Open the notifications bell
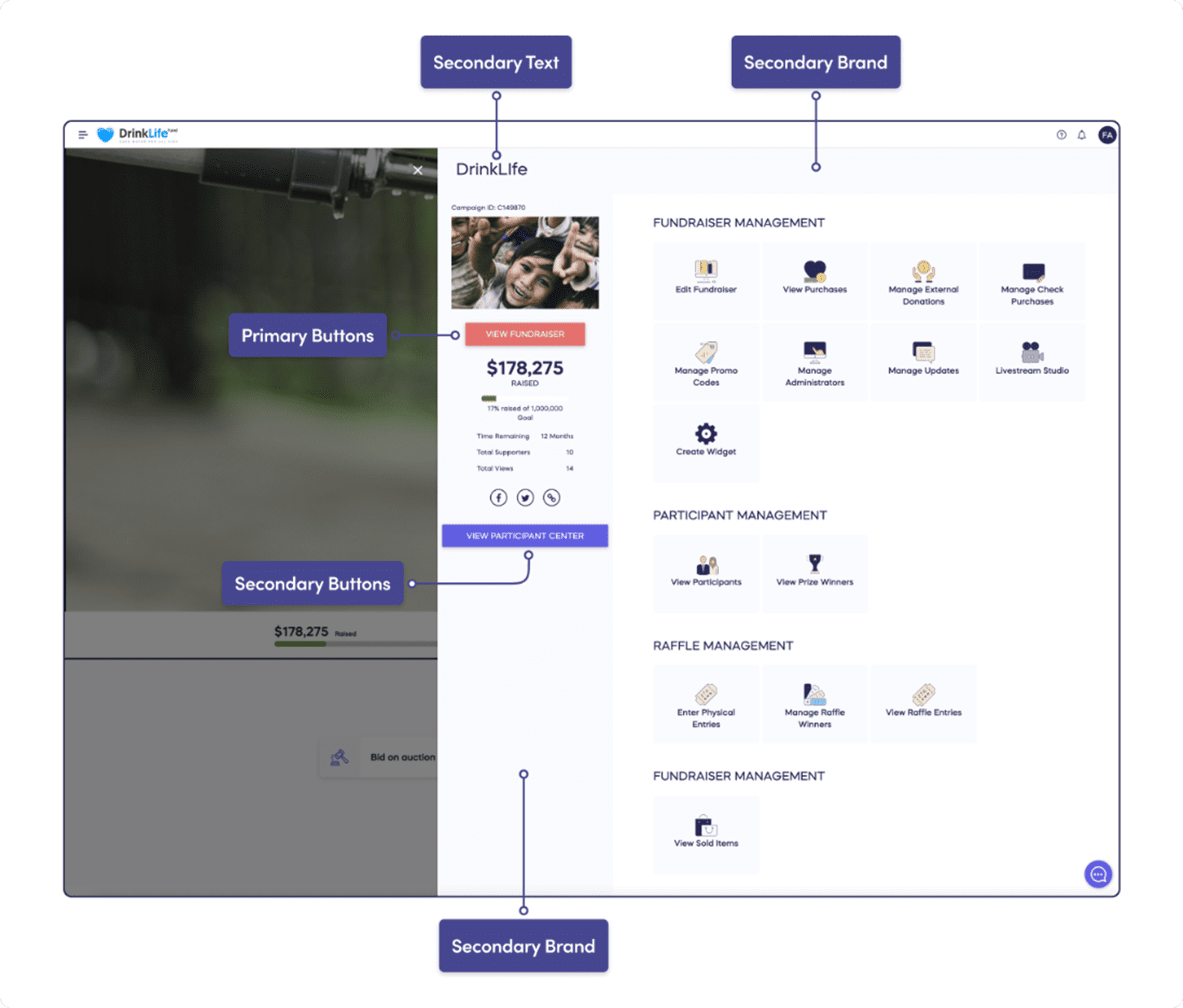 pos(1081,135)
